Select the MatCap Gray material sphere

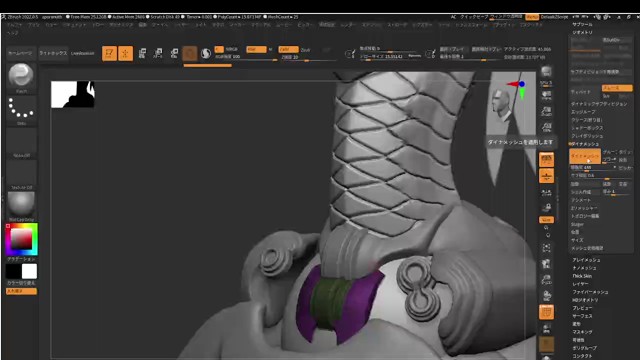[21, 204]
